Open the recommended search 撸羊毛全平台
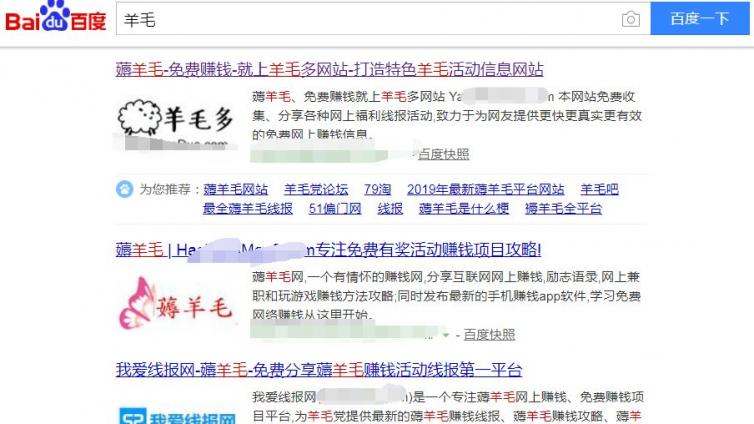Viewport: 754px width, 424px height. [563, 209]
